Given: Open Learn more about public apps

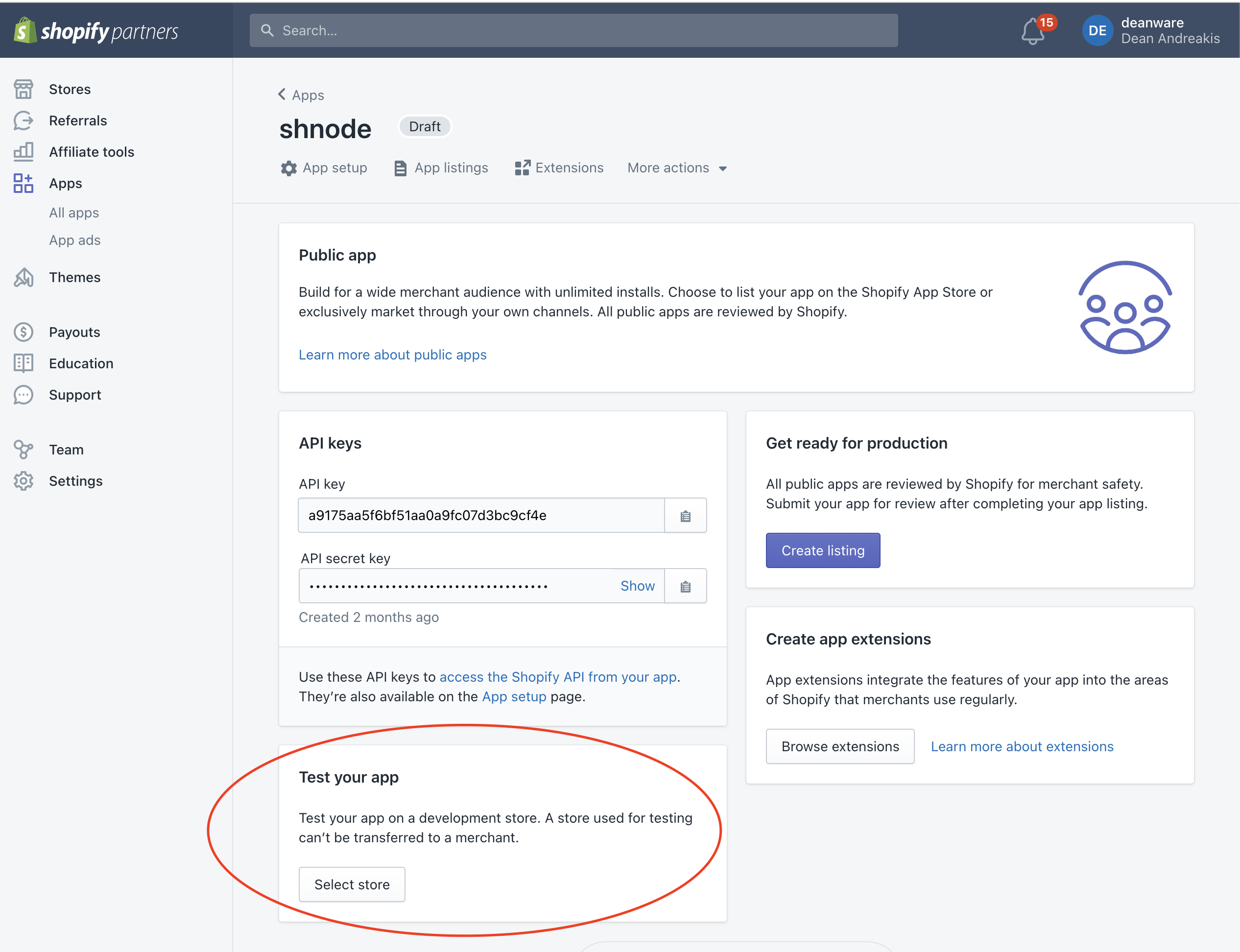Looking at the screenshot, I should [x=392, y=354].
